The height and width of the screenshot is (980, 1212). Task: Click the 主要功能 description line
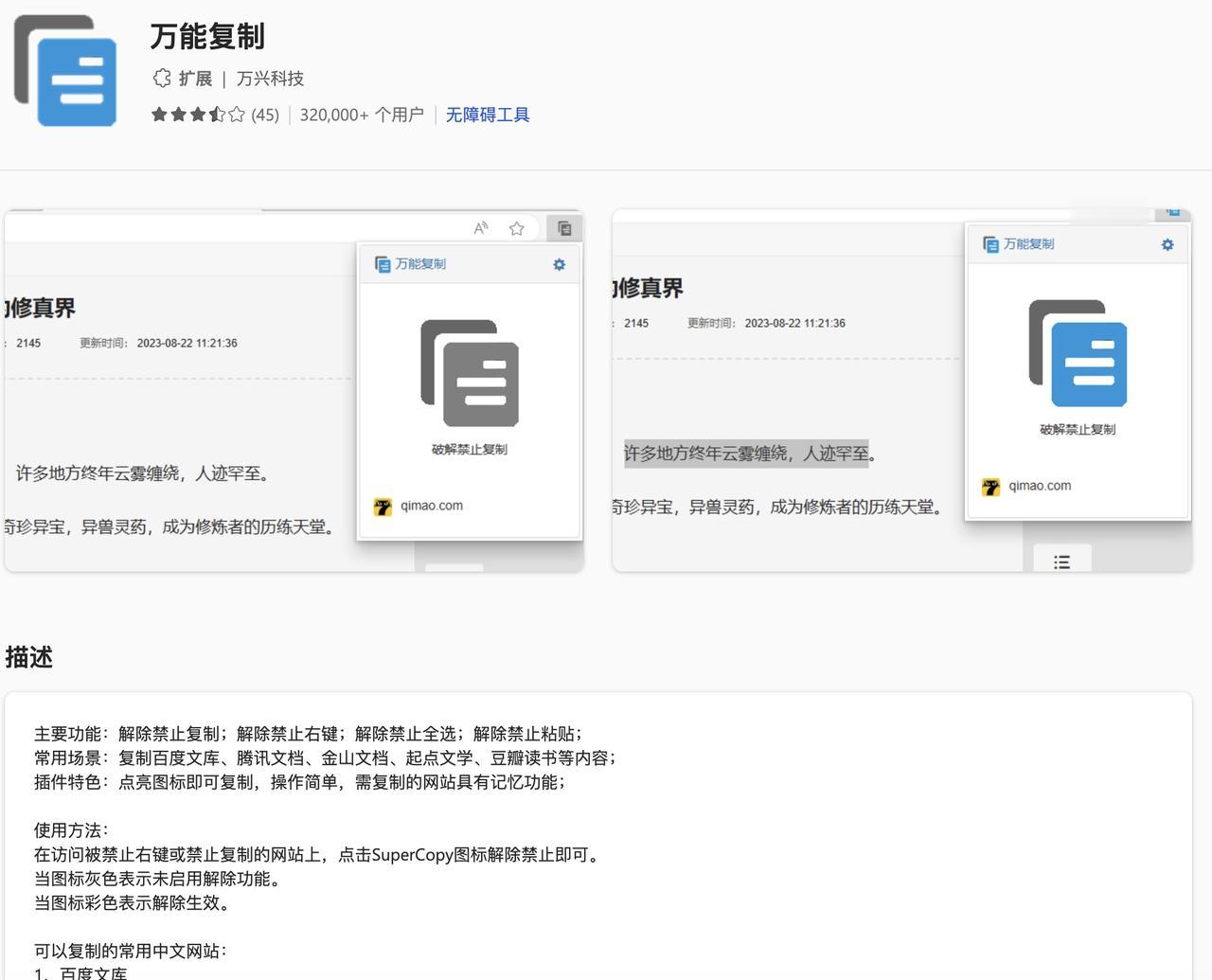309,734
